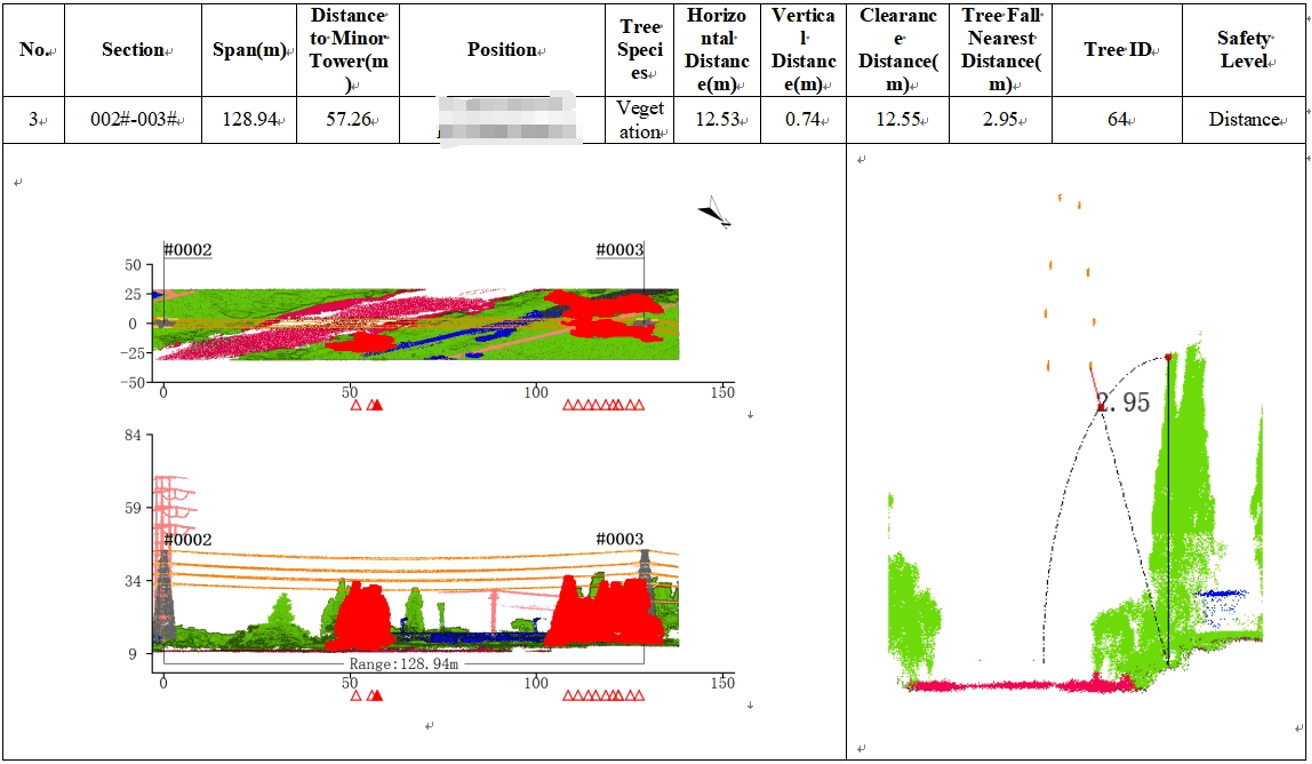Click the Section 002#-003# cell
This screenshot has height=764, width=1312.
132,120
